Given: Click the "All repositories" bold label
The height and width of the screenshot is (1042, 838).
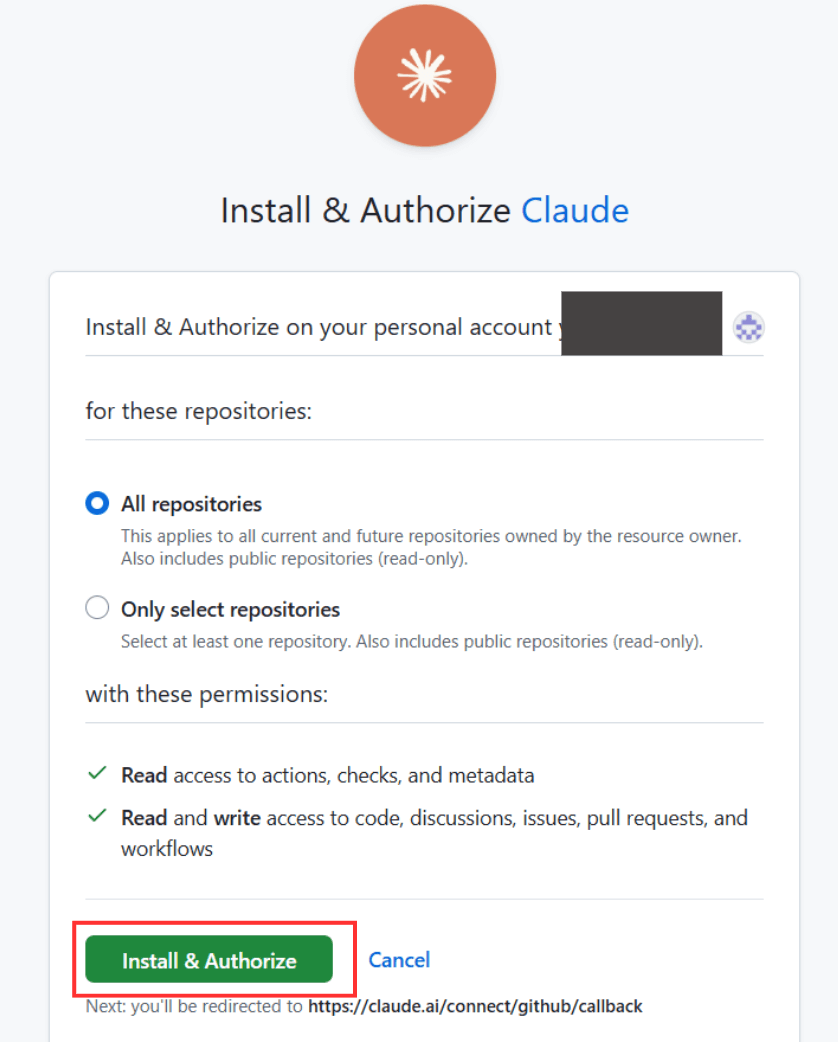Looking at the screenshot, I should [x=191, y=504].
